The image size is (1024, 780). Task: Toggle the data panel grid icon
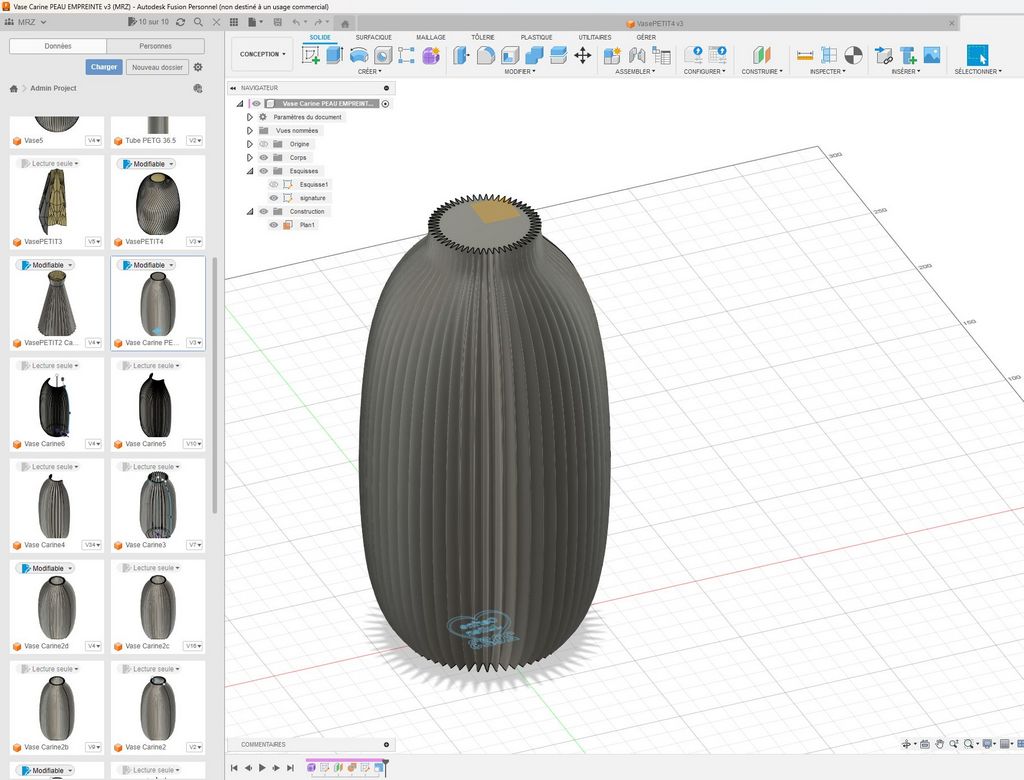[234, 22]
